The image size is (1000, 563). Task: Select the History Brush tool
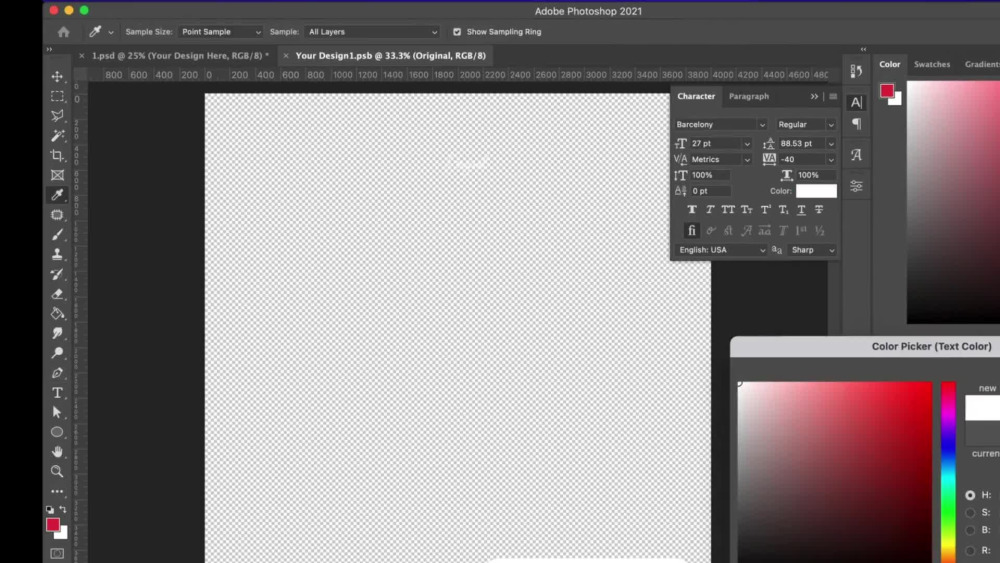coord(57,274)
